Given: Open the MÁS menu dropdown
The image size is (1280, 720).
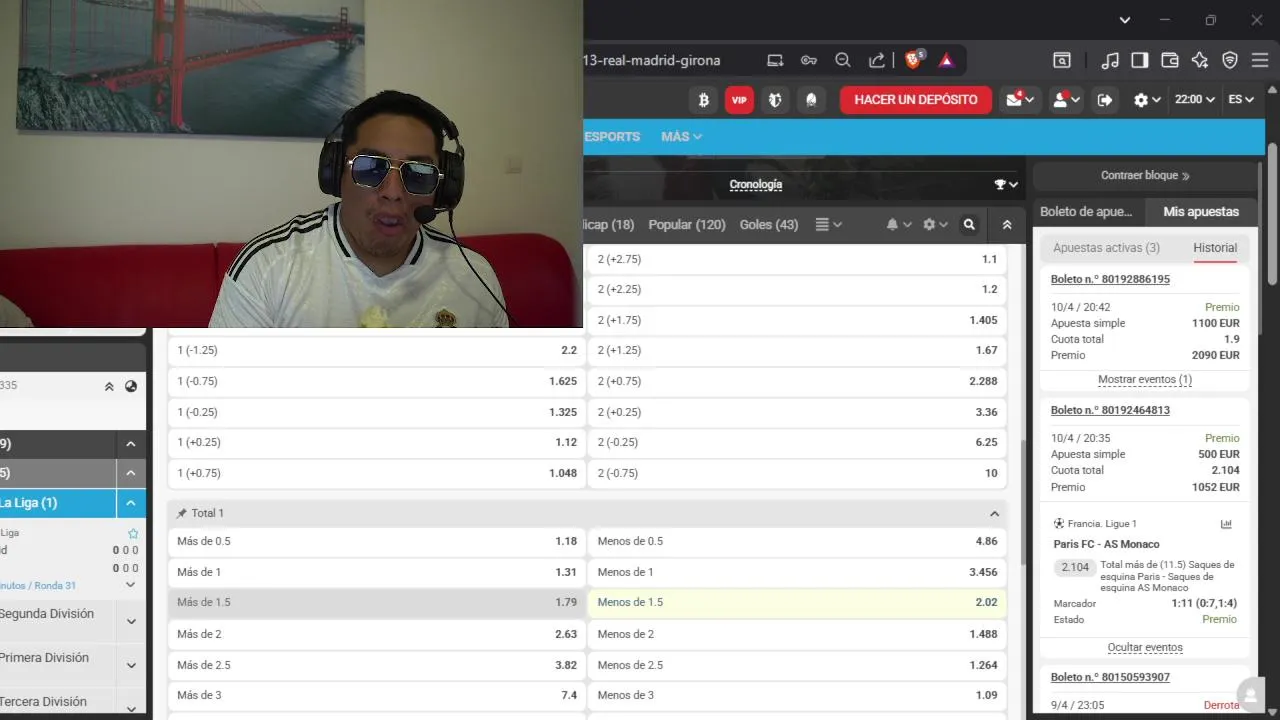Looking at the screenshot, I should [681, 136].
